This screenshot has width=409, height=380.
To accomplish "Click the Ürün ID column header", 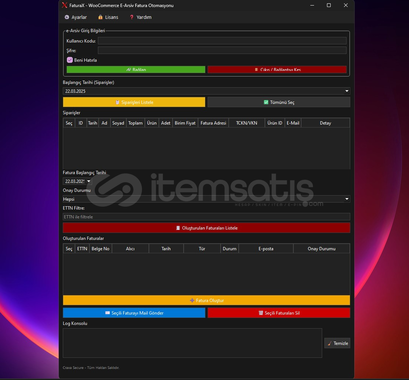I will [x=275, y=123].
